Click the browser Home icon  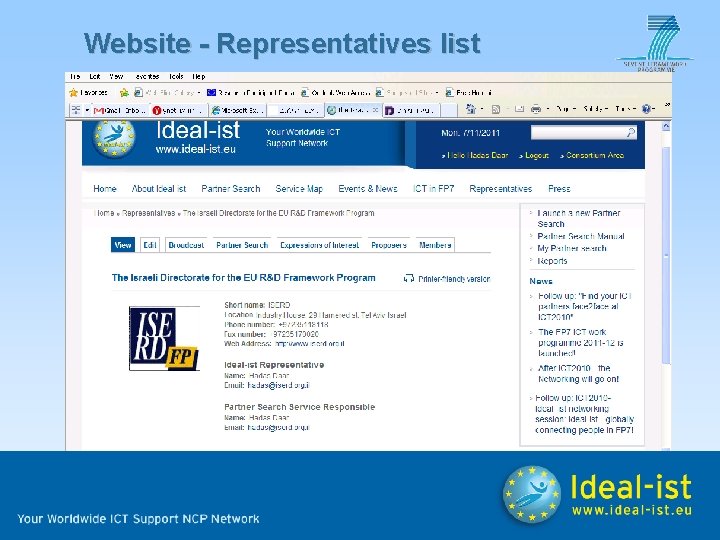tap(471, 109)
